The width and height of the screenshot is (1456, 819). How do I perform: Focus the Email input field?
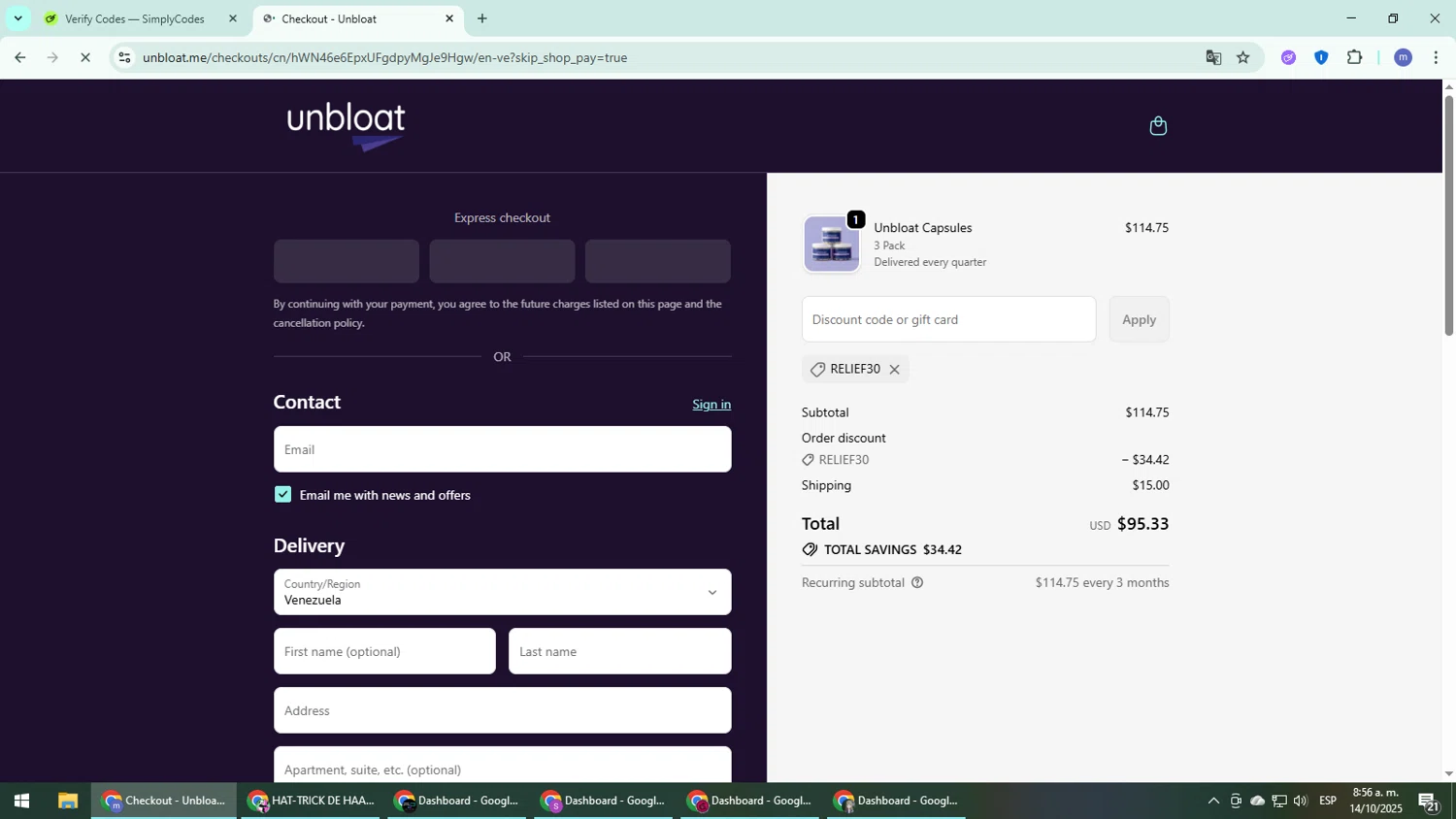coord(502,449)
